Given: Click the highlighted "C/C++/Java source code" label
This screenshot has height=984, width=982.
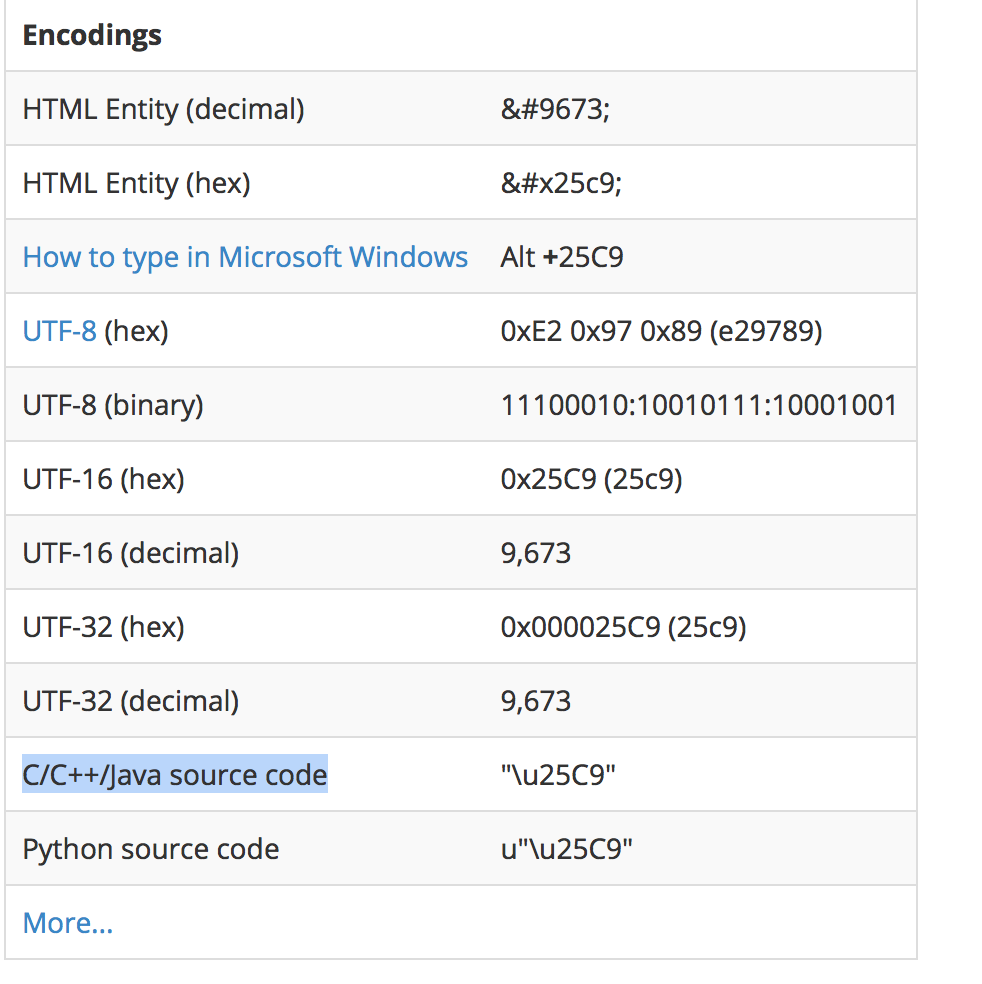Looking at the screenshot, I should point(175,775).
